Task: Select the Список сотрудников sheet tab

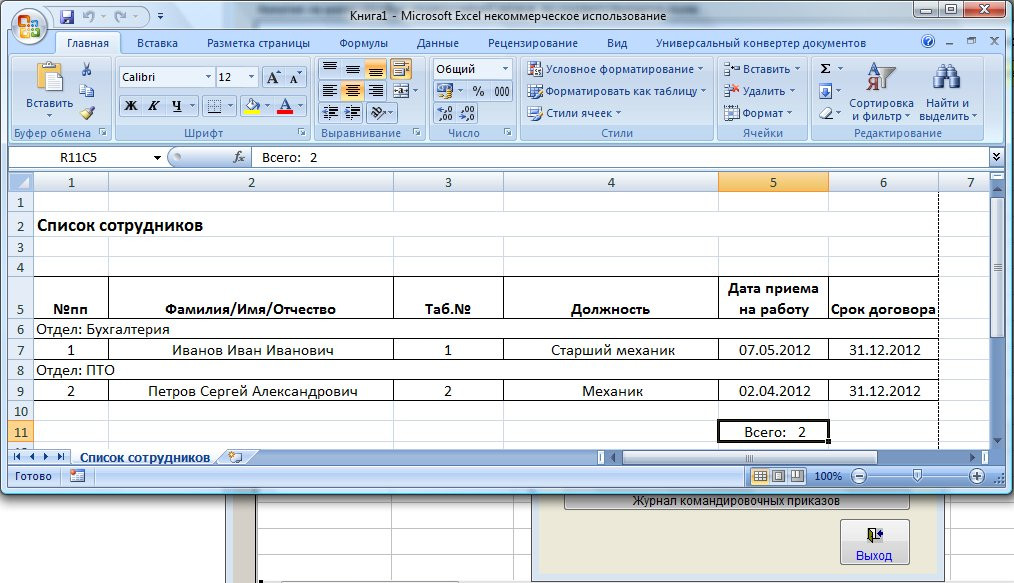Action: (145, 457)
